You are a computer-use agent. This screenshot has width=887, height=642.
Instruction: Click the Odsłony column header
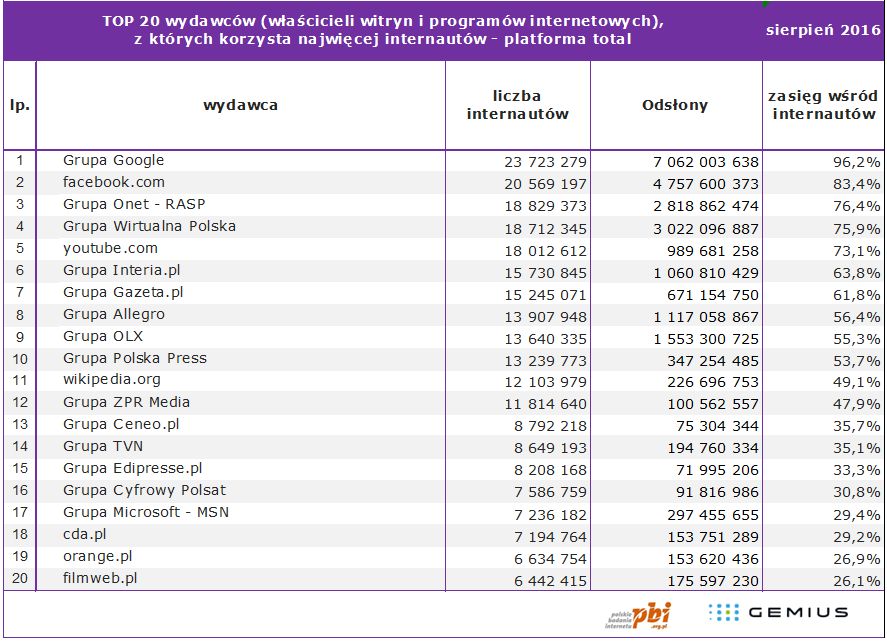click(675, 105)
